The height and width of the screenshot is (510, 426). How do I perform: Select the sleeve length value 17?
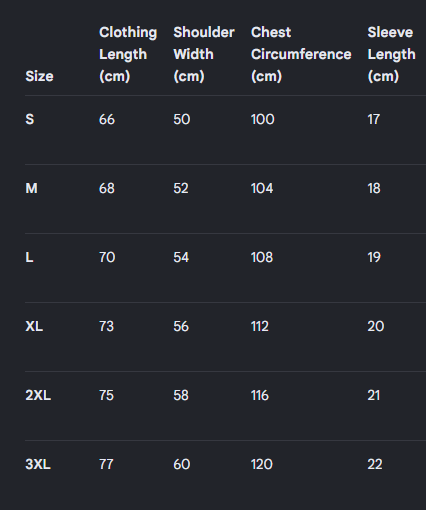[374, 119]
